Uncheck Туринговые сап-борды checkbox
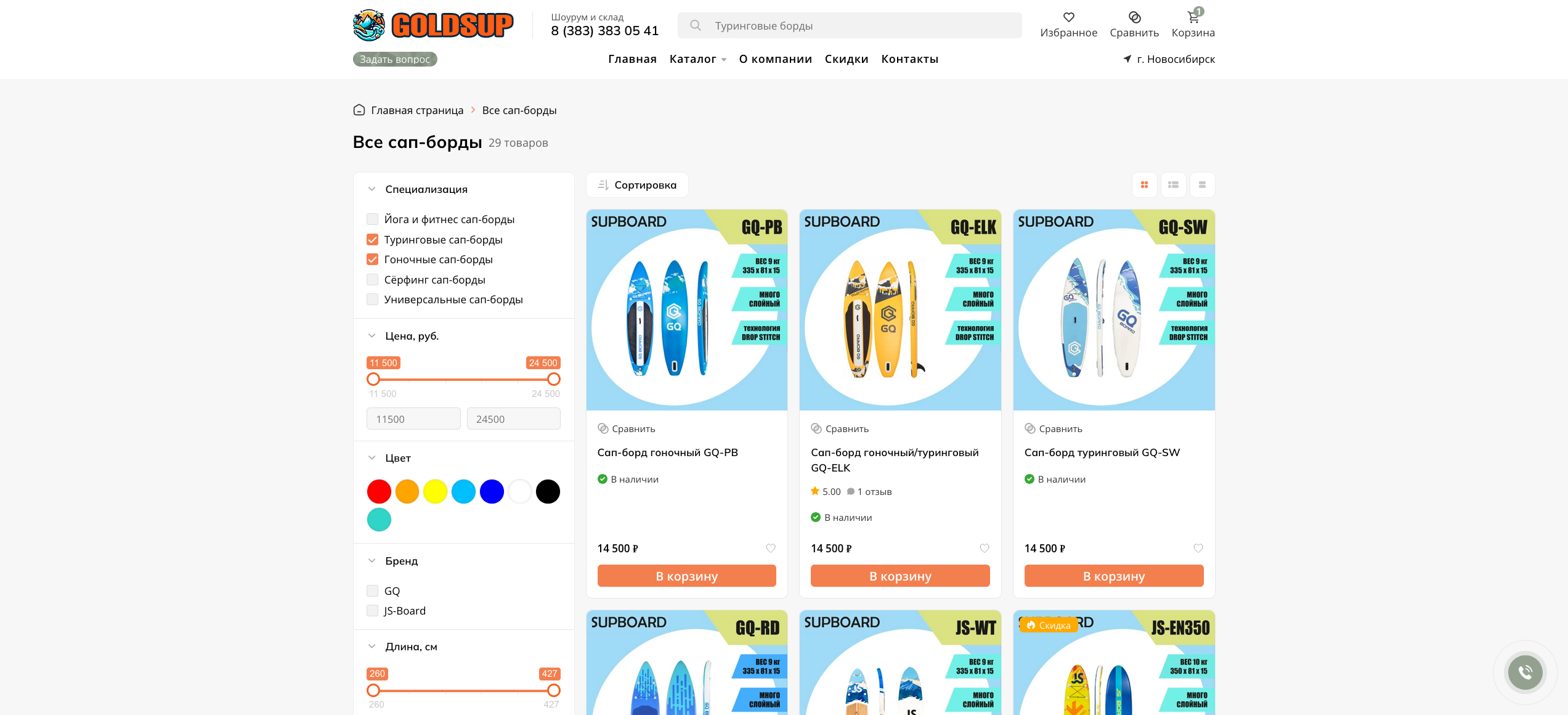Image resolution: width=1568 pixels, height=715 pixels. click(x=372, y=239)
